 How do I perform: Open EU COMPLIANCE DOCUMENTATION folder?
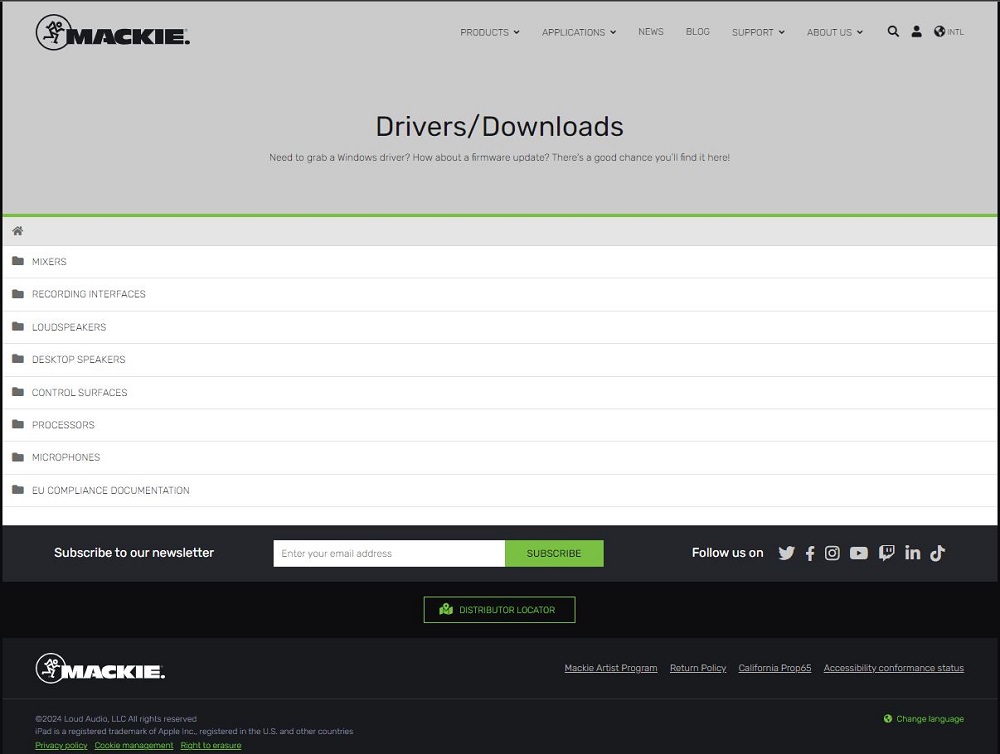[x=499, y=491]
